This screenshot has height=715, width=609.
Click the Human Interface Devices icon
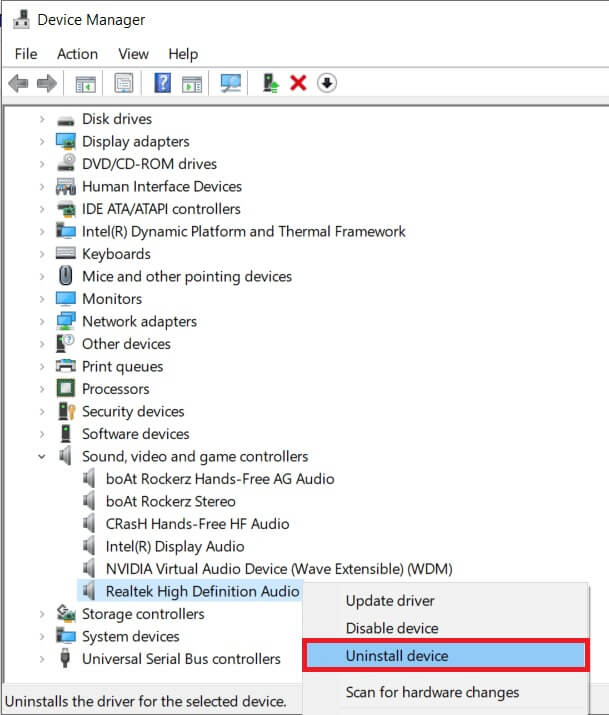[66, 186]
